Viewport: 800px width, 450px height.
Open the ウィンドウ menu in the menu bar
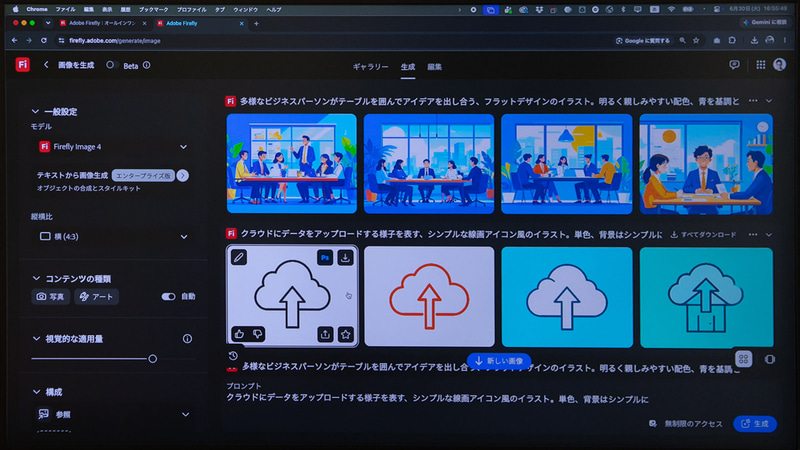pos(245,9)
